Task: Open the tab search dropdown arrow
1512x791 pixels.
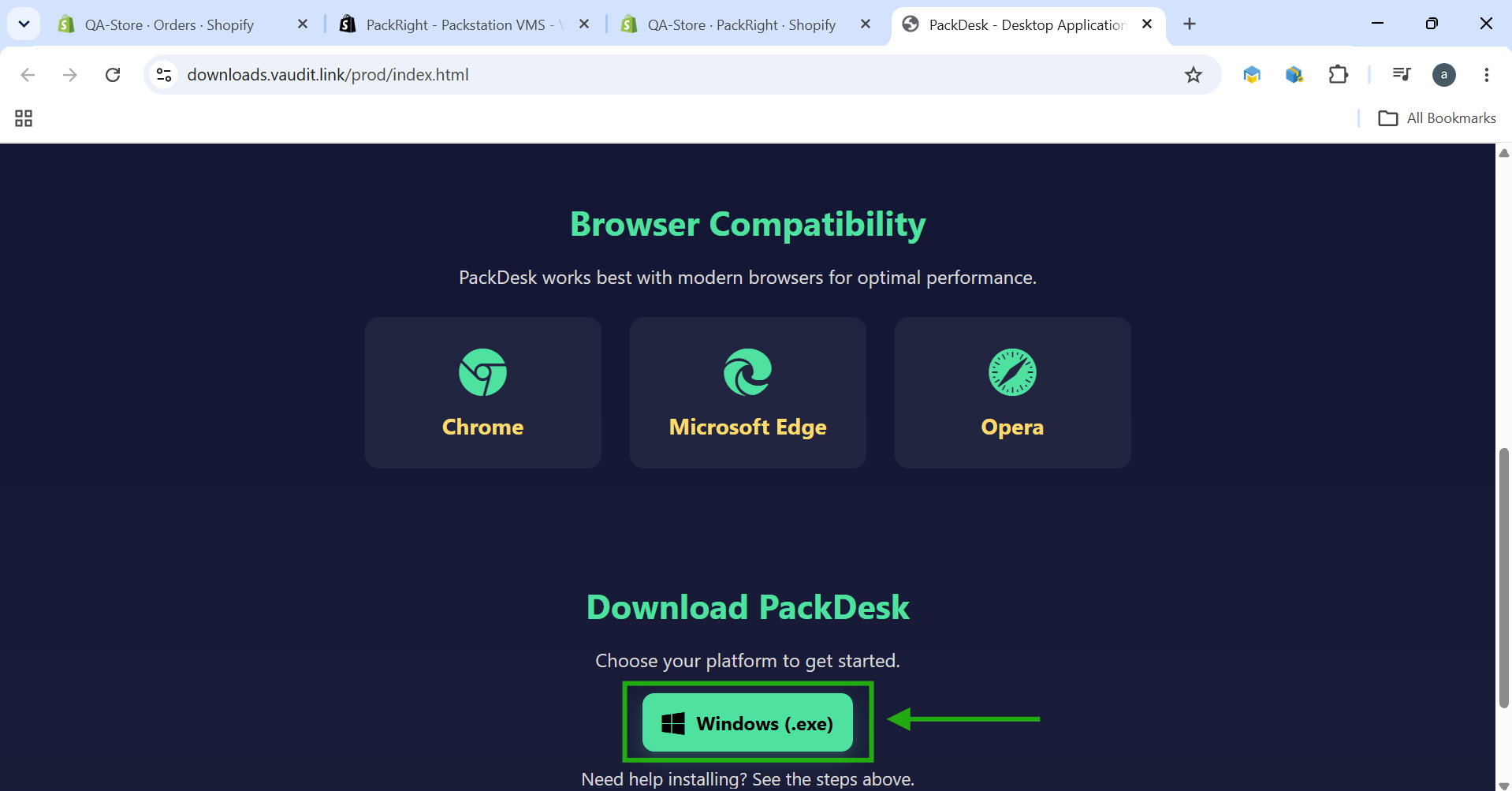Action: [x=24, y=24]
